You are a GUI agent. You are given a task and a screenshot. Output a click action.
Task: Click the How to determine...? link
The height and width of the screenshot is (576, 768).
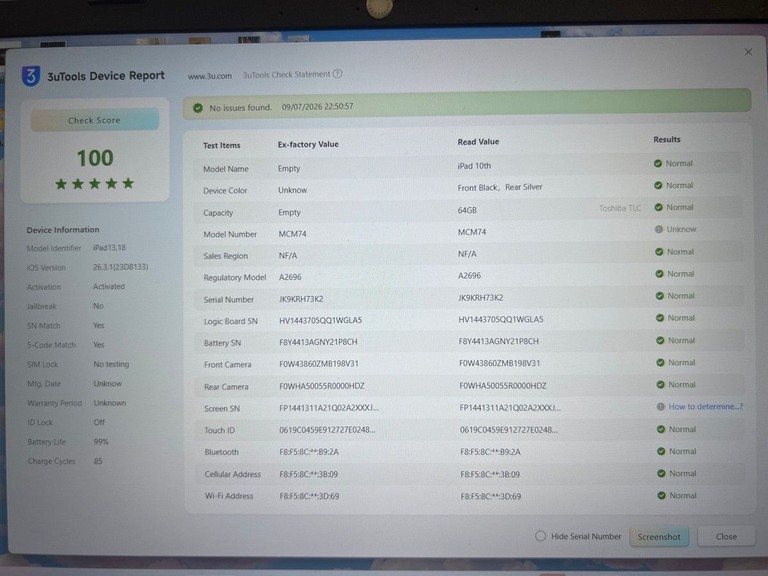coord(706,407)
